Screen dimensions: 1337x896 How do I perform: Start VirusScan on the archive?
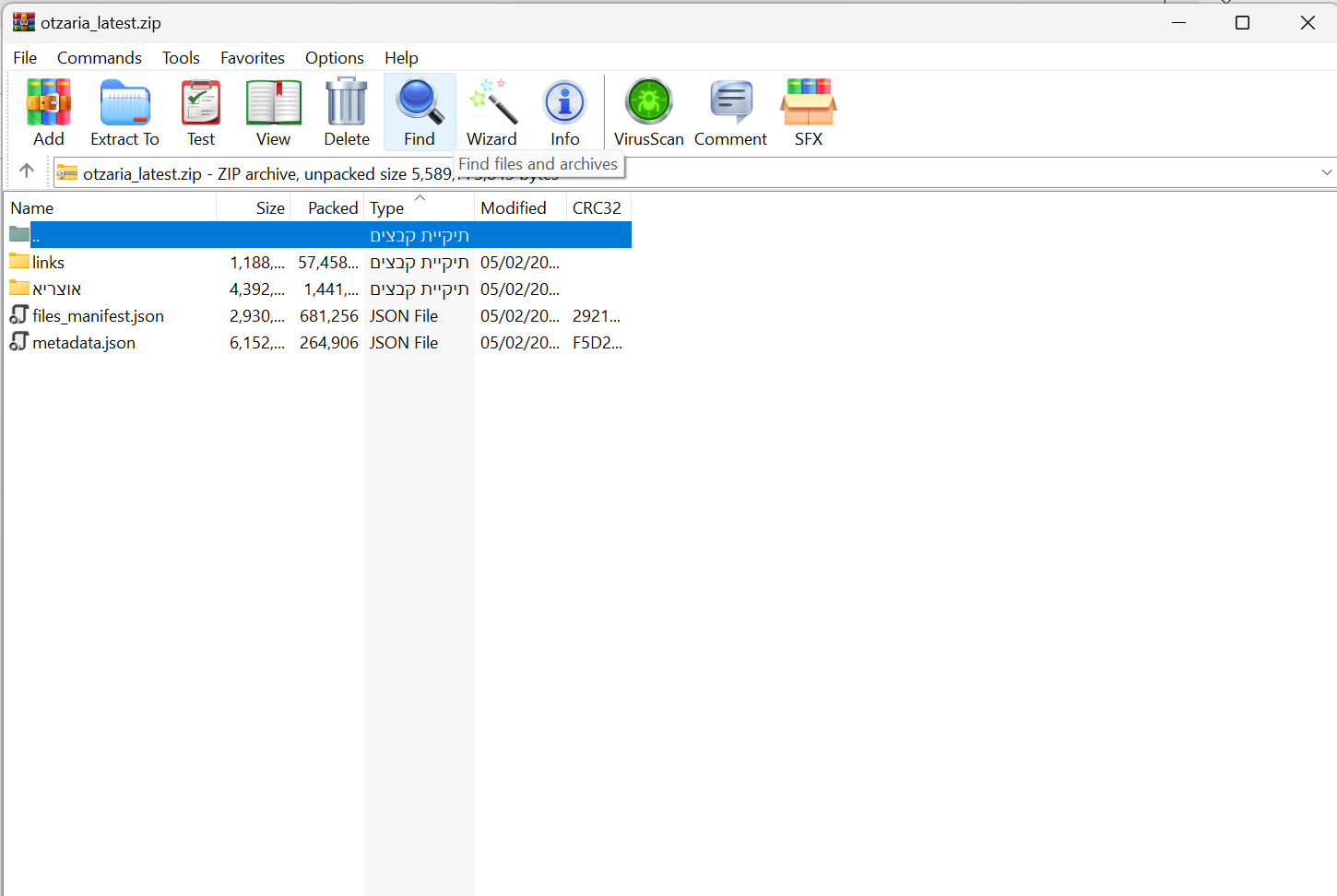[x=648, y=112]
